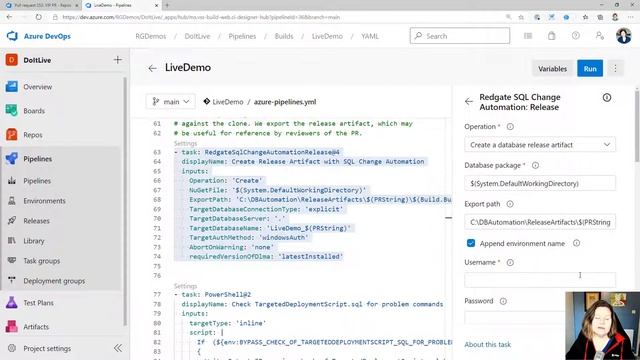Go to LiveDemo breadcrumb
Viewport: 640px width, 360px height.
(x=327, y=36)
